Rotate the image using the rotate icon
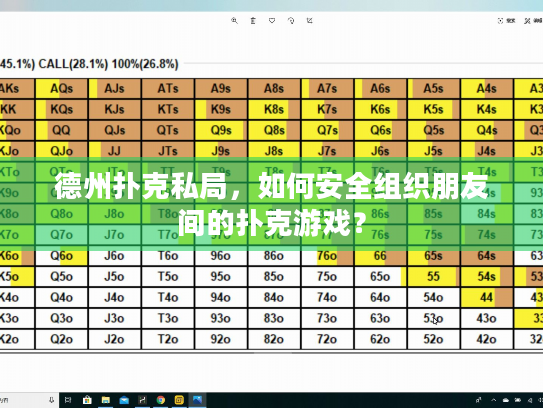This screenshot has height=408, width=543. (x=291, y=21)
